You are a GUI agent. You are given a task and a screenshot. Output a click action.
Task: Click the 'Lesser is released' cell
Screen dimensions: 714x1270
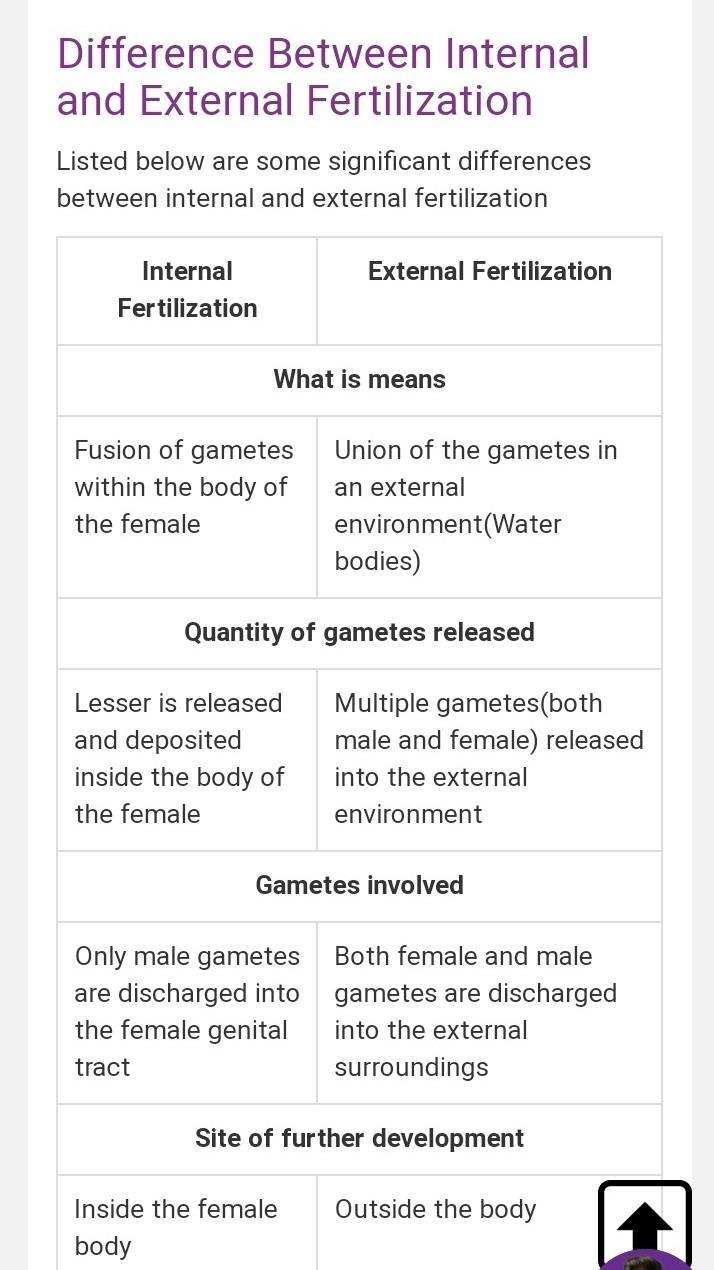(187, 760)
